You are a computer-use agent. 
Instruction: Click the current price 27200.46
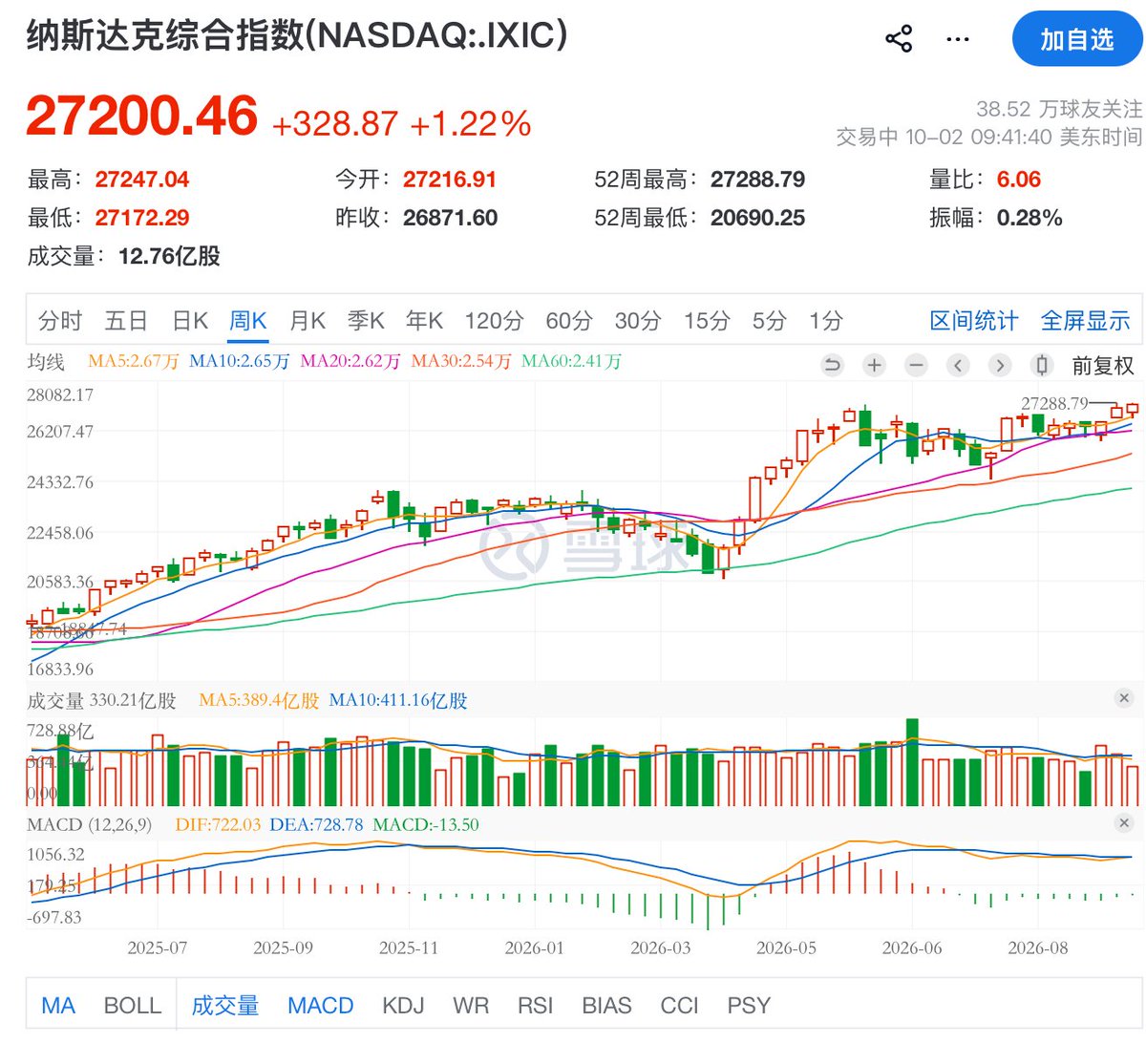click(141, 116)
